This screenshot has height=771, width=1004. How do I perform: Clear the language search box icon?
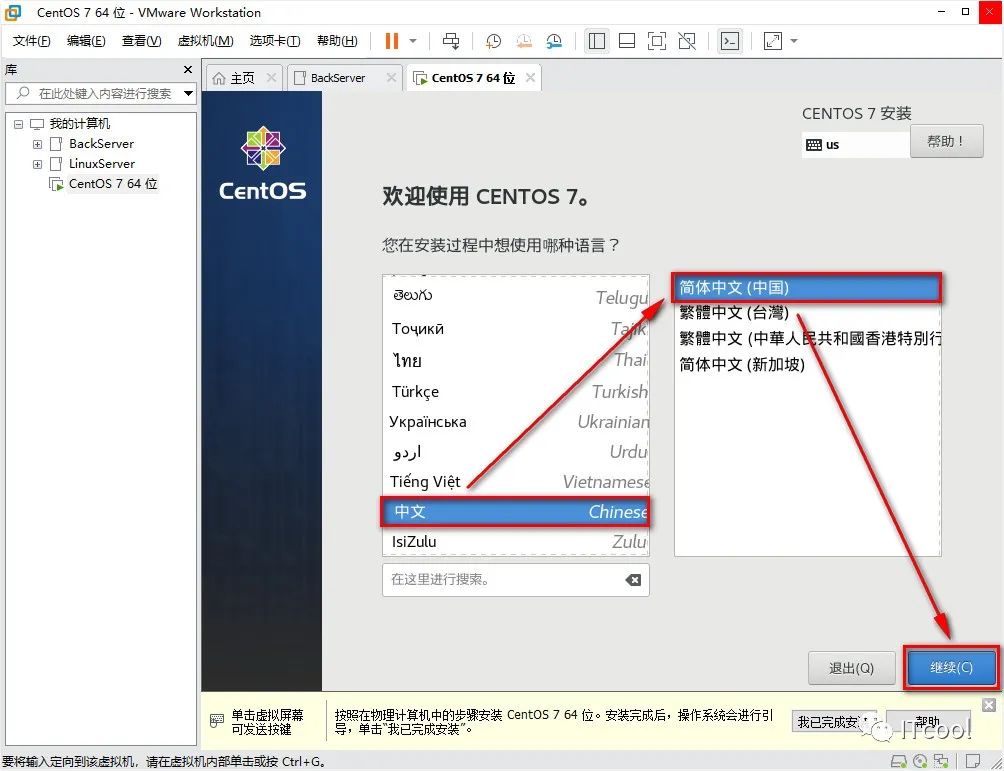tap(633, 580)
